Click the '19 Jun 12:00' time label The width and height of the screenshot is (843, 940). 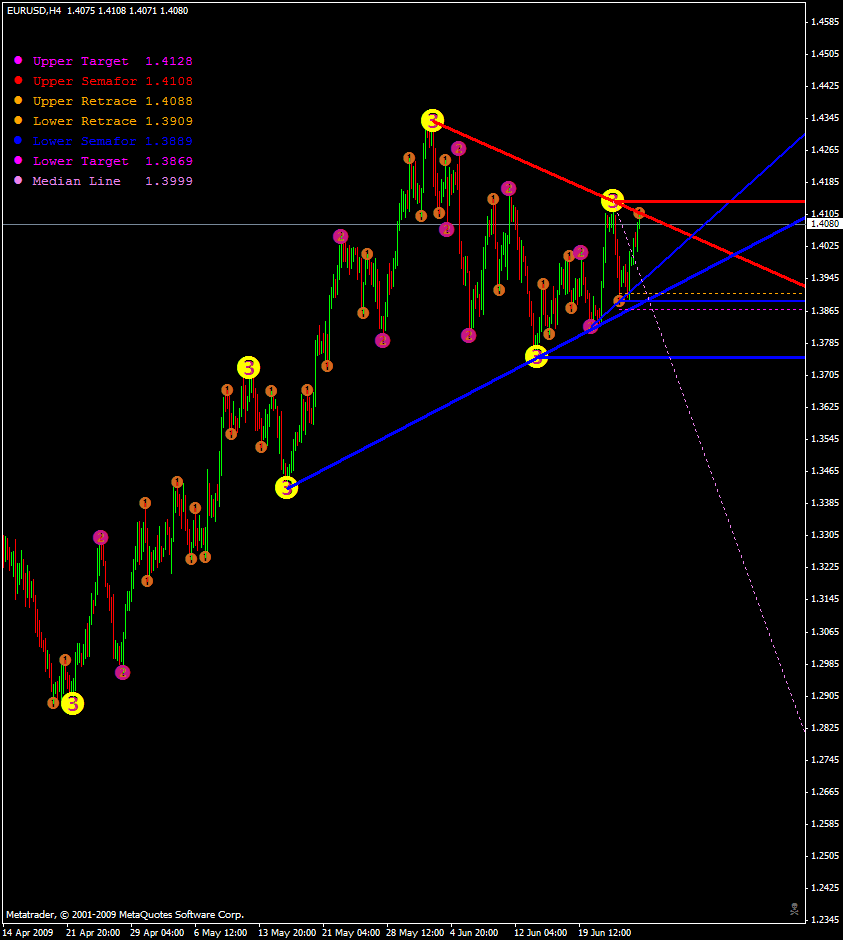604,933
